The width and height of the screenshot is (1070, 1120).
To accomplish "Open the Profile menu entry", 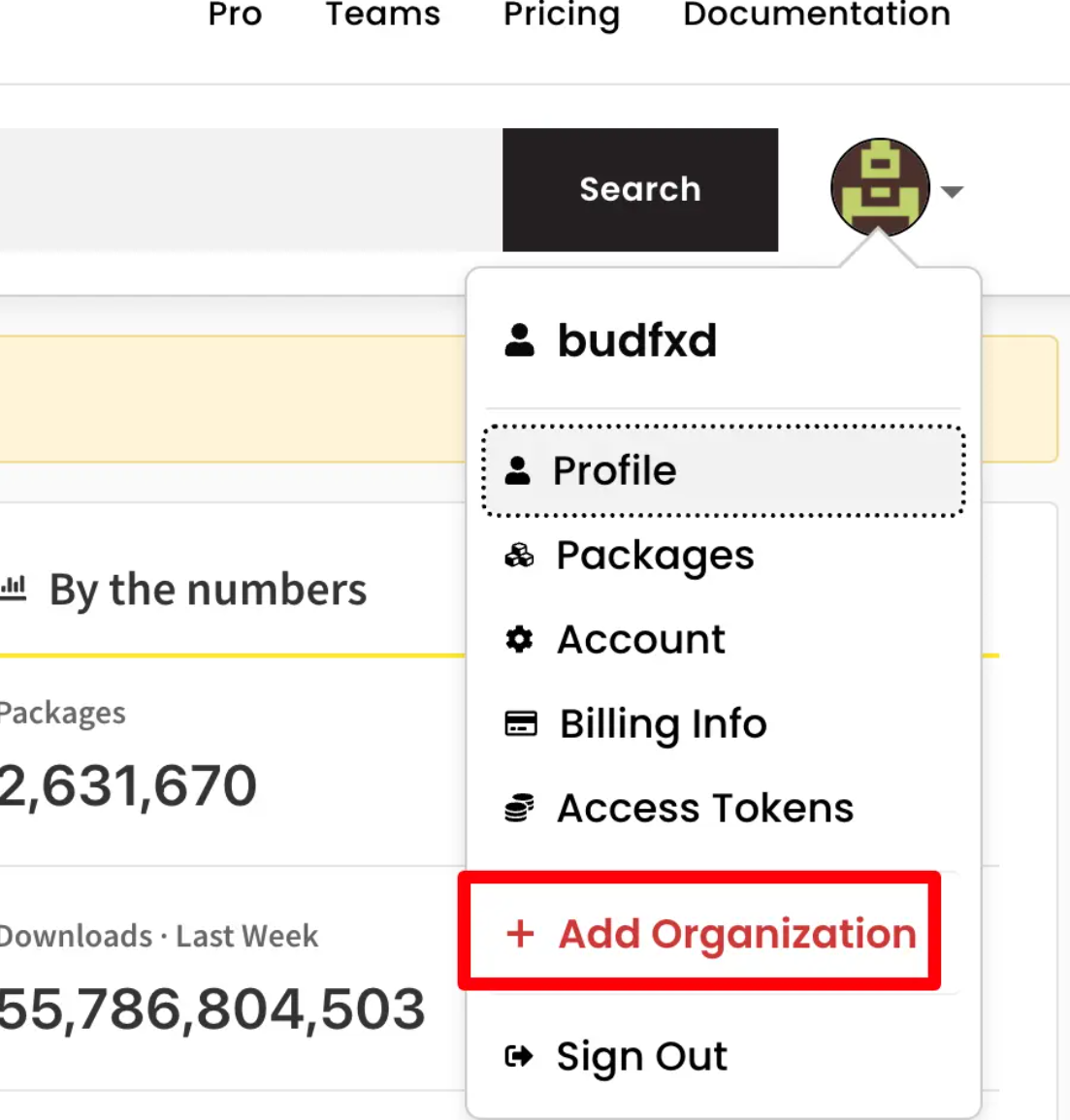I will (x=724, y=470).
